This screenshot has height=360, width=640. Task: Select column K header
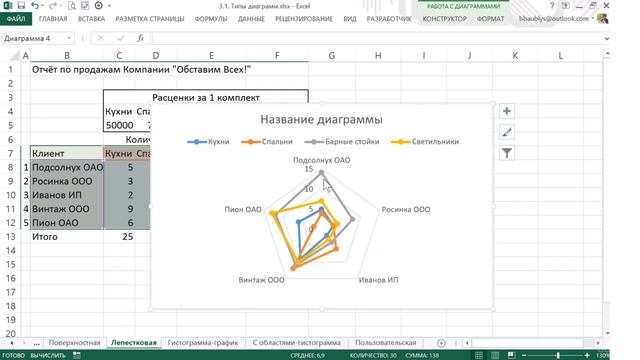point(515,56)
